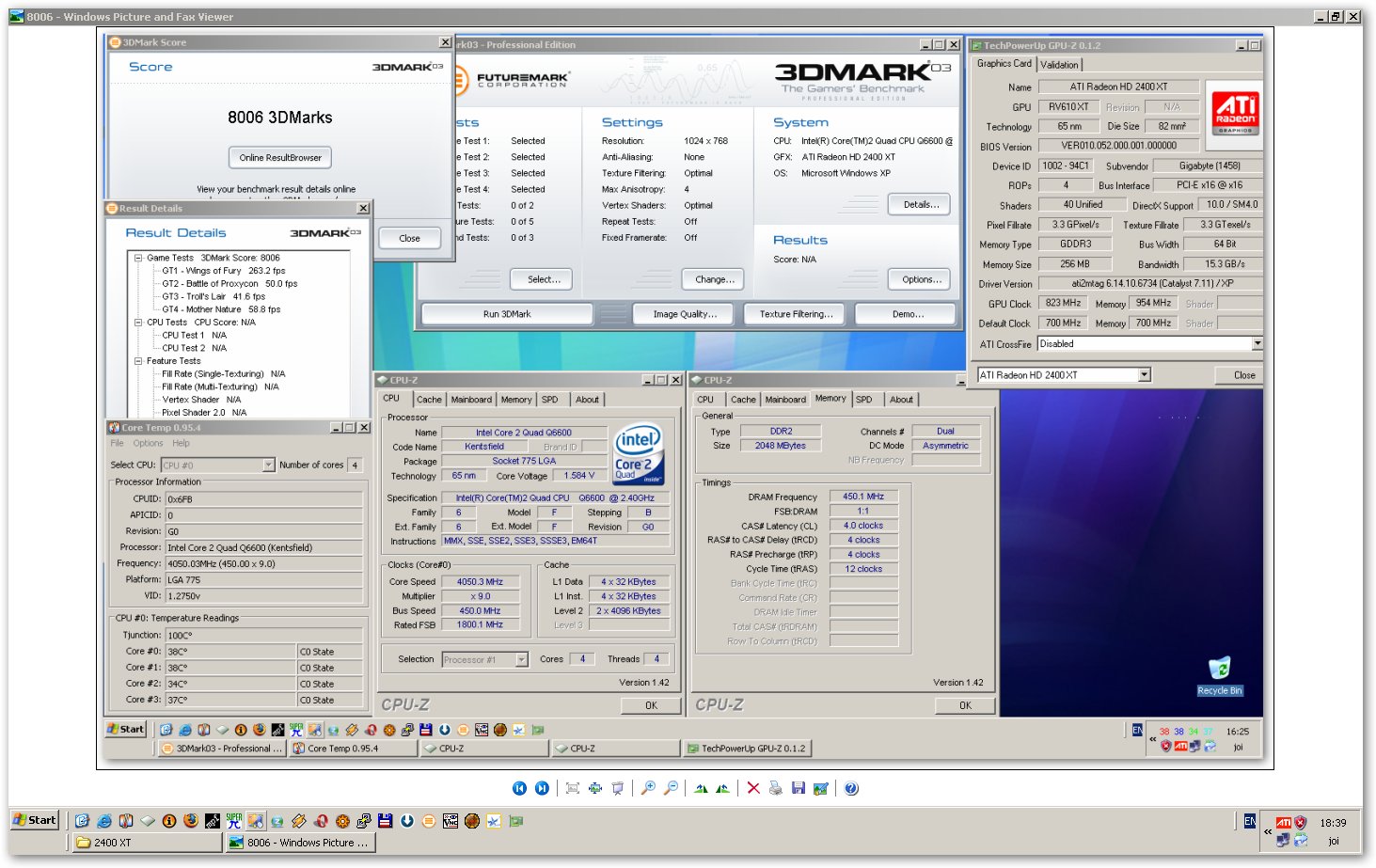Image resolution: width=1376 pixels, height=868 pixels.
Task: Rotate image counterclockwise using viewer toolbar
Action: click(722, 788)
